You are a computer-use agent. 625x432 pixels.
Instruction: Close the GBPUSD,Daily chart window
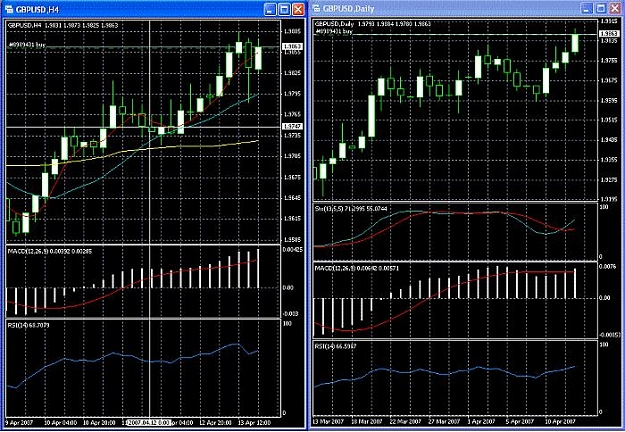[x=615, y=8]
